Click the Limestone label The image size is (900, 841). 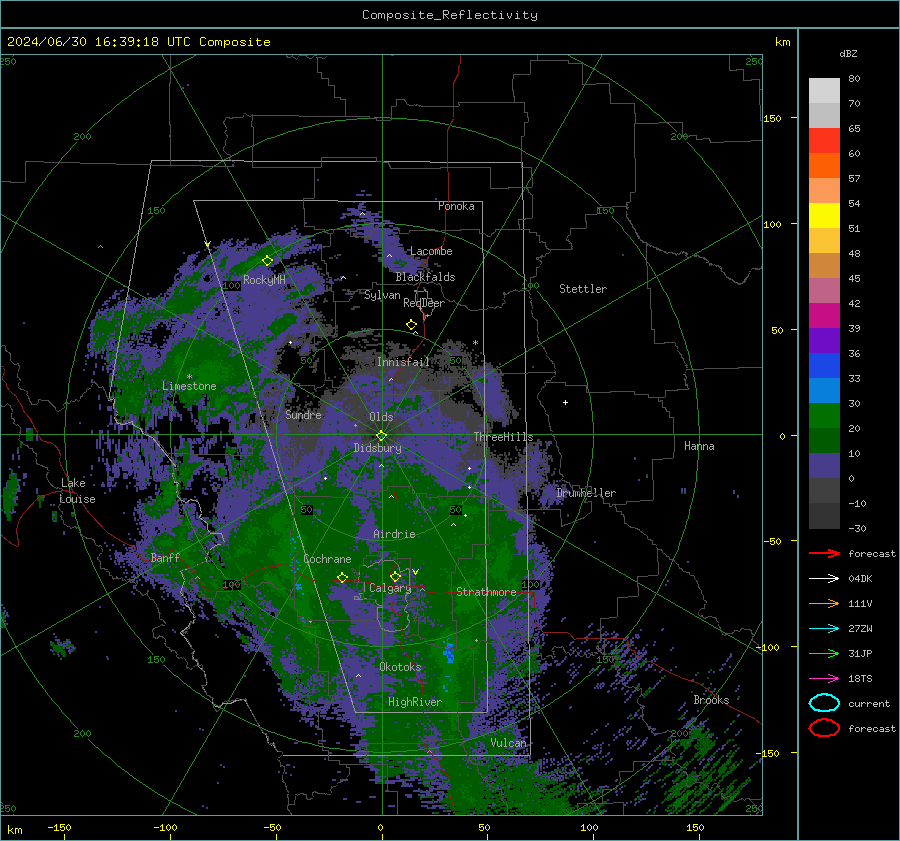coord(189,386)
